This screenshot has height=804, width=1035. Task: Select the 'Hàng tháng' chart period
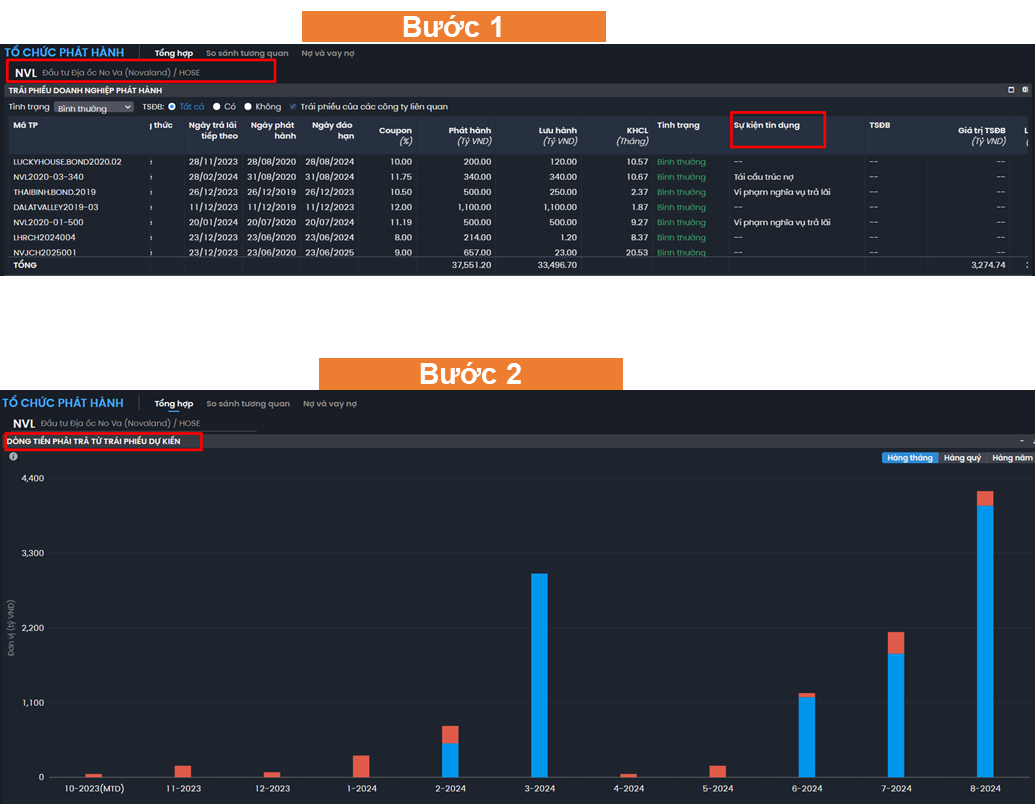click(909, 458)
